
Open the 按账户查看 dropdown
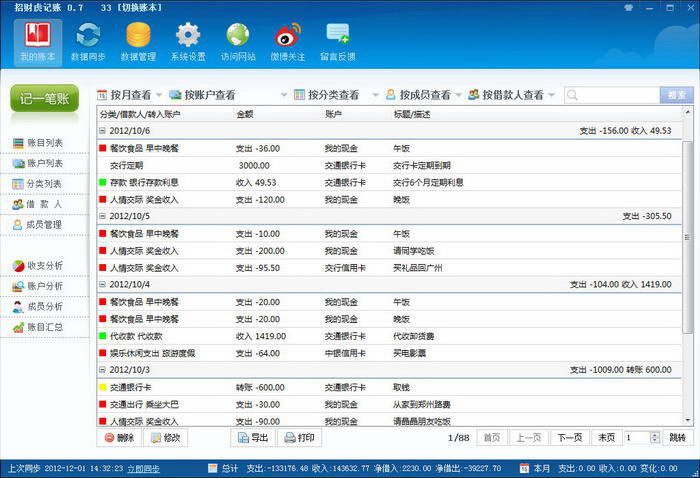pyautogui.click(x=229, y=95)
